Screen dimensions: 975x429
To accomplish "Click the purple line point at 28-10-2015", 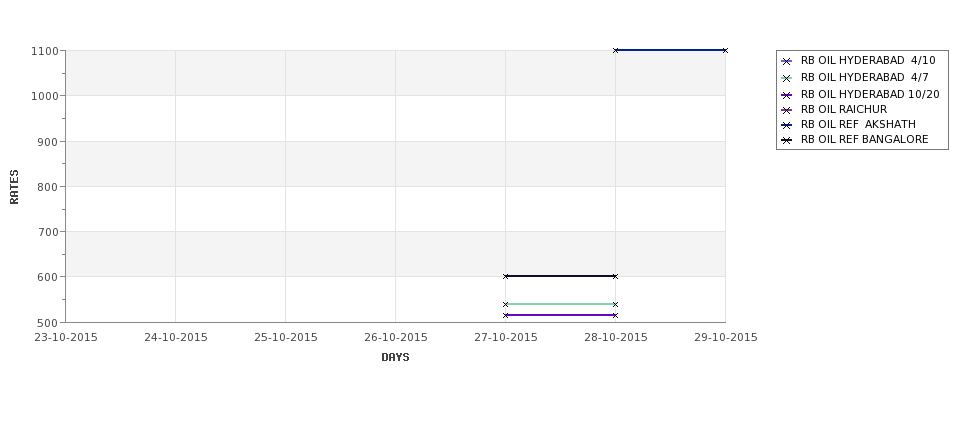I will [616, 315].
